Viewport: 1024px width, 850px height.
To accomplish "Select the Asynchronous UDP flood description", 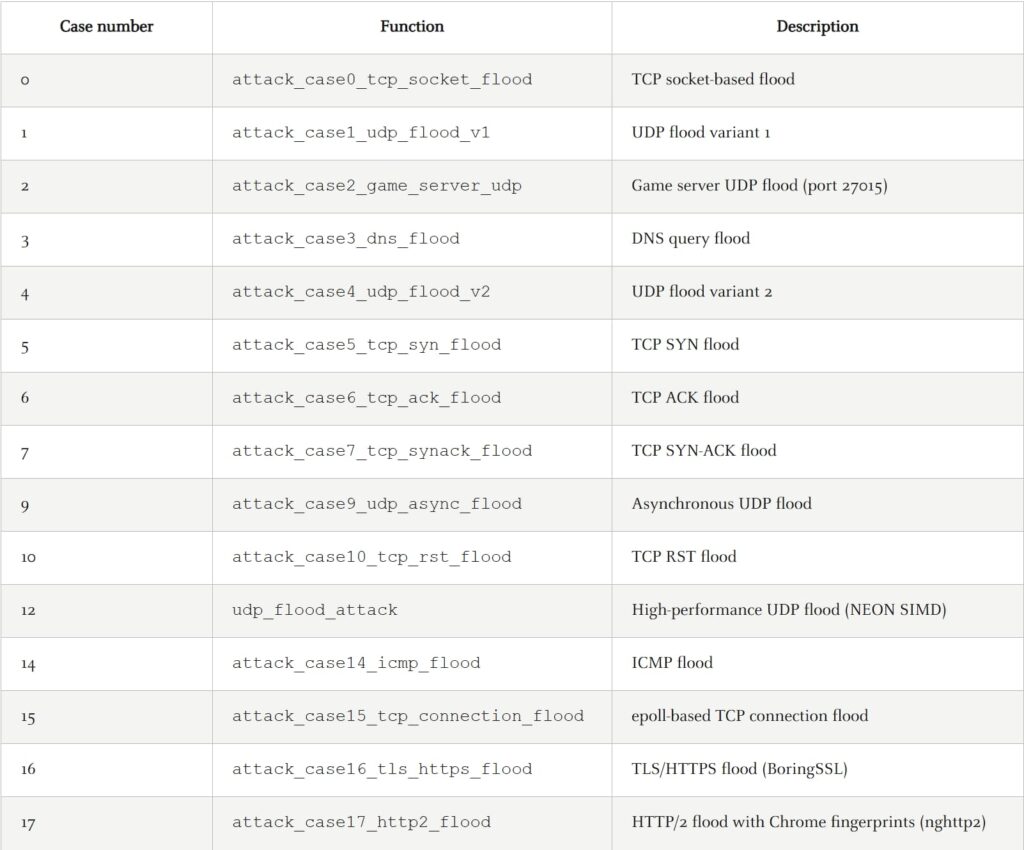I will [722, 504].
